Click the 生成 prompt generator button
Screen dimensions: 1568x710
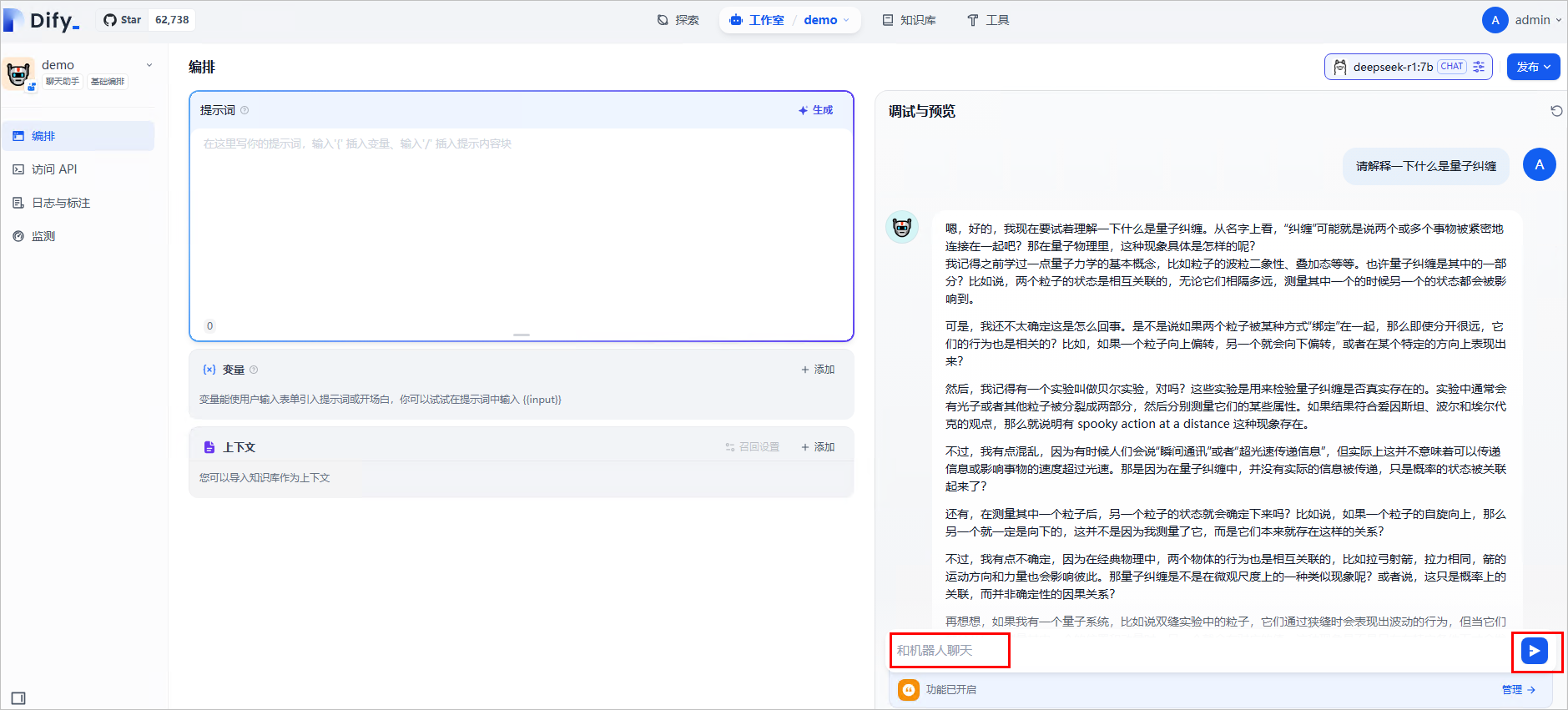point(815,110)
